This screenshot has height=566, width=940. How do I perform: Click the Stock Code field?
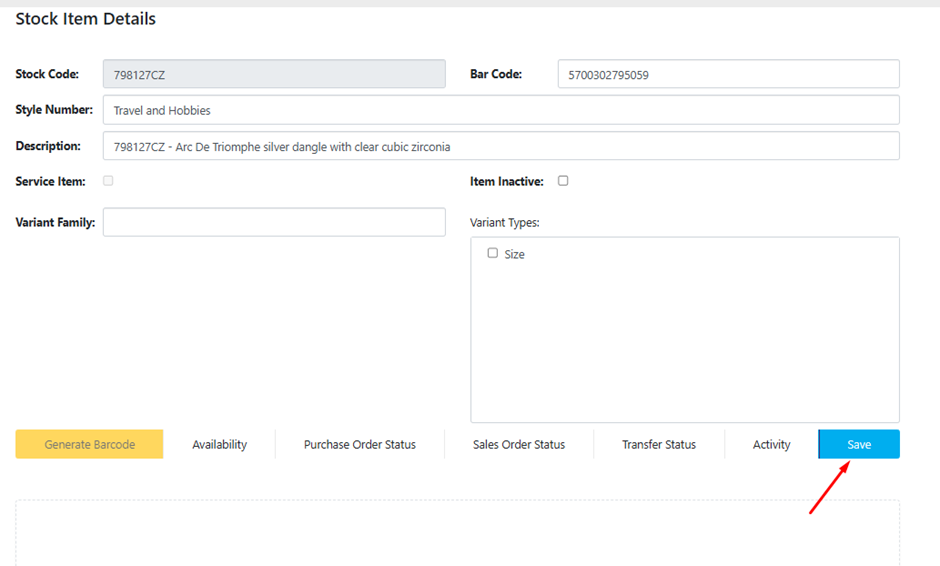pos(273,74)
